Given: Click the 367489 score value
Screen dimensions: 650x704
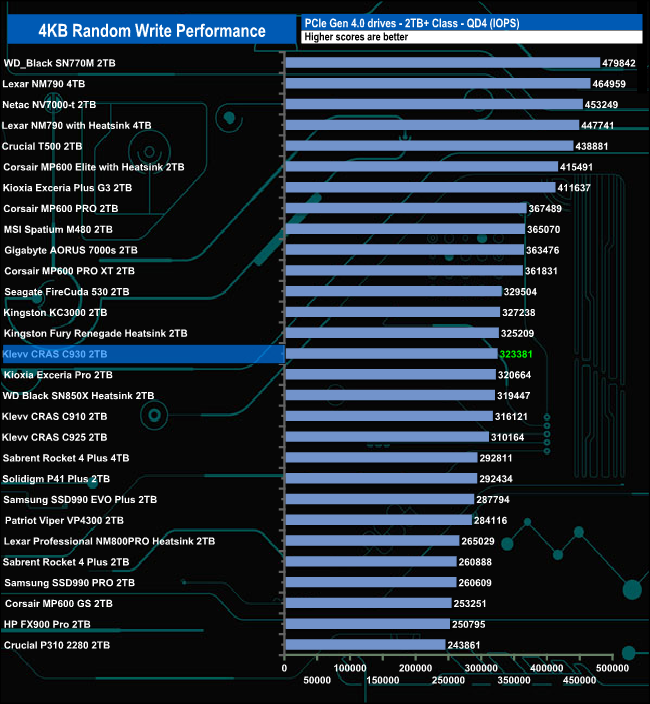Looking at the screenshot, I should pos(545,209).
